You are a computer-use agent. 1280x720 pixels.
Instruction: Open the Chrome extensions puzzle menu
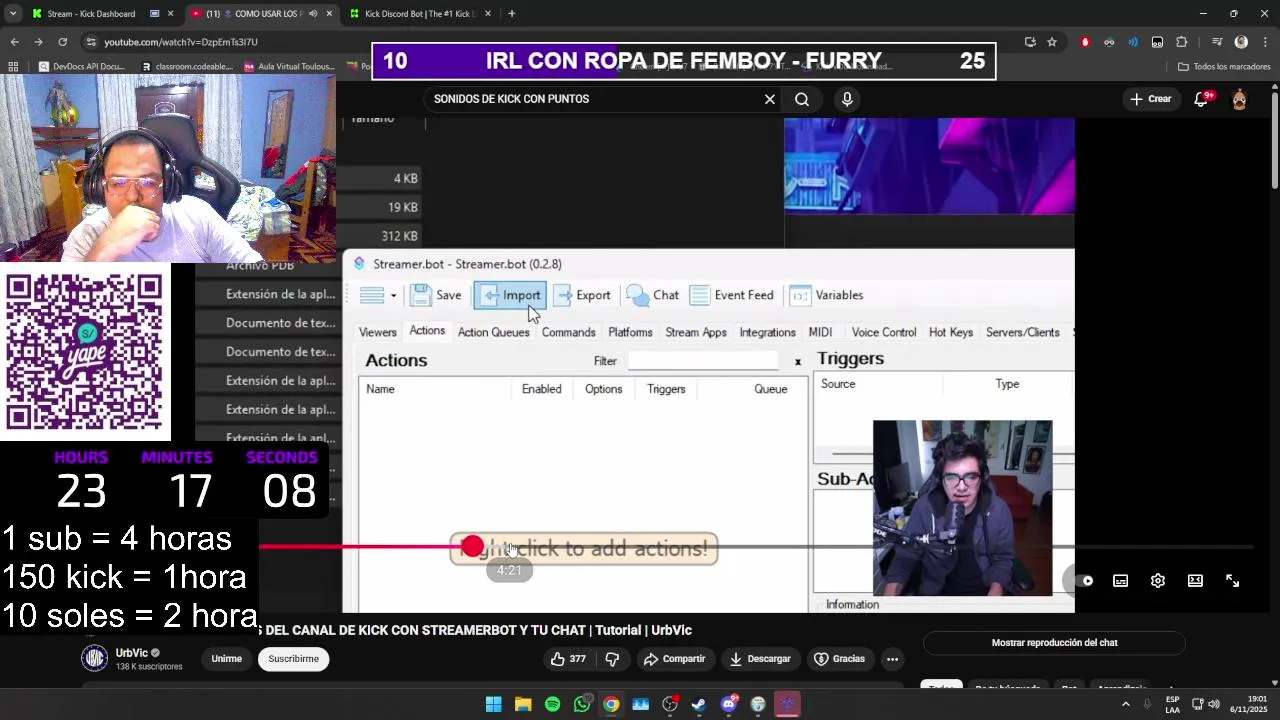click(x=1182, y=42)
